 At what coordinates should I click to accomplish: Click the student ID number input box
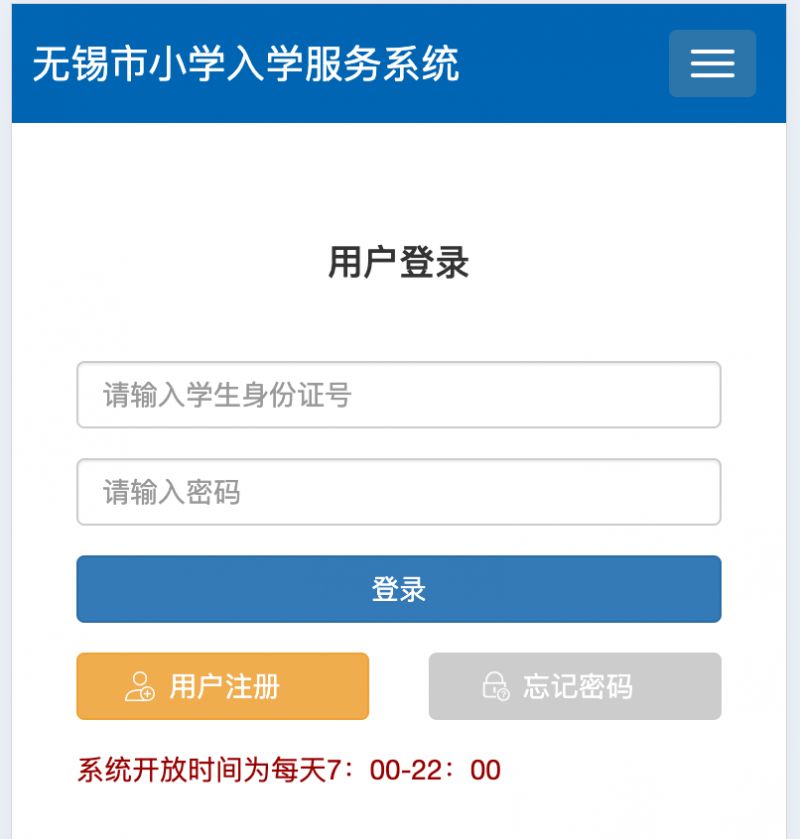[399, 395]
